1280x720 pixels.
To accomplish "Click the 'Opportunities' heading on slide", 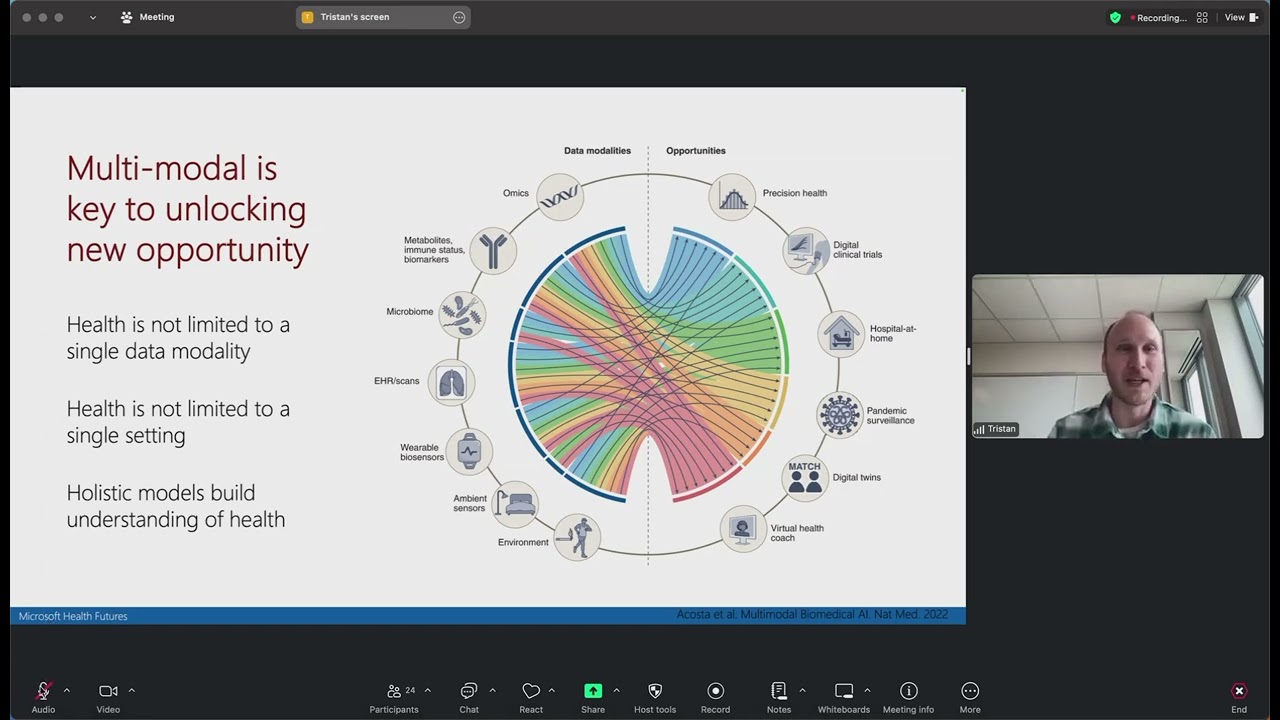I will pyautogui.click(x=696, y=151).
